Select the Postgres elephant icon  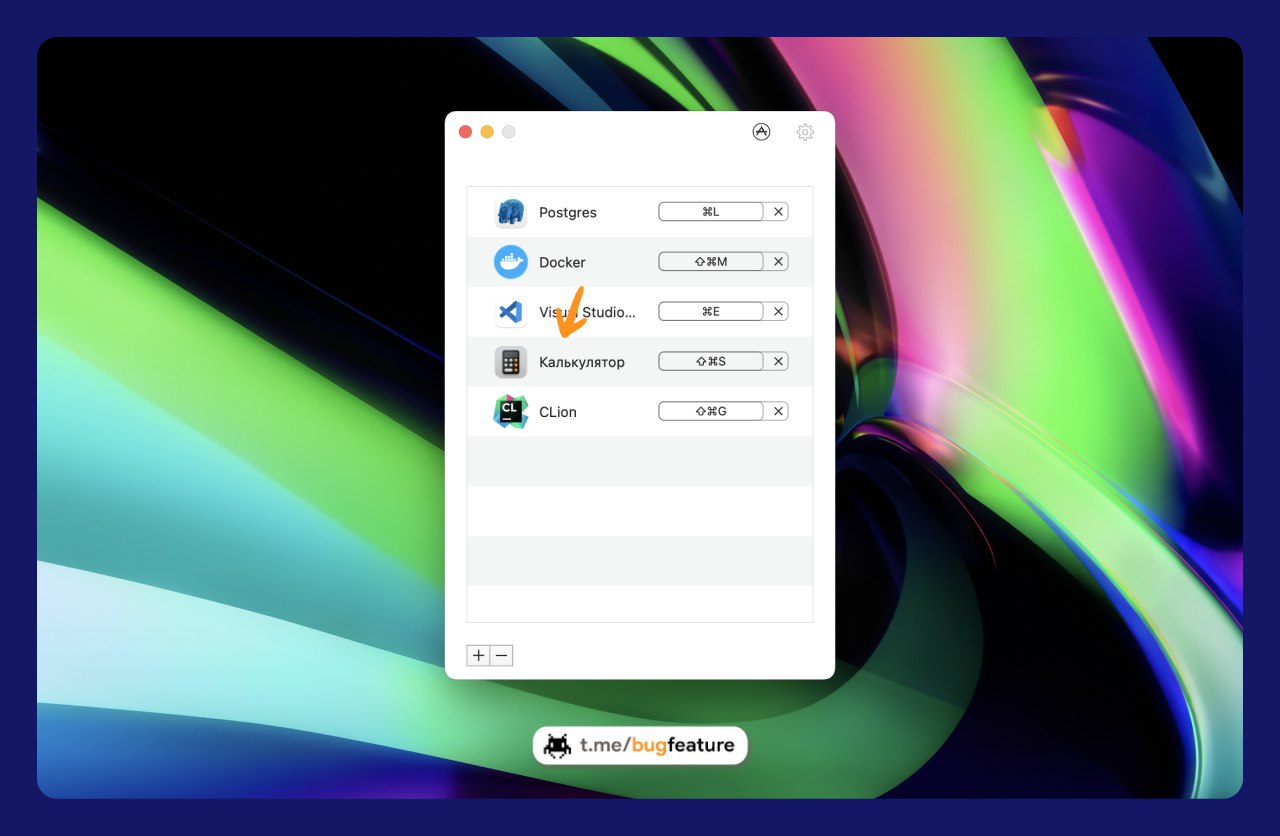511,212
